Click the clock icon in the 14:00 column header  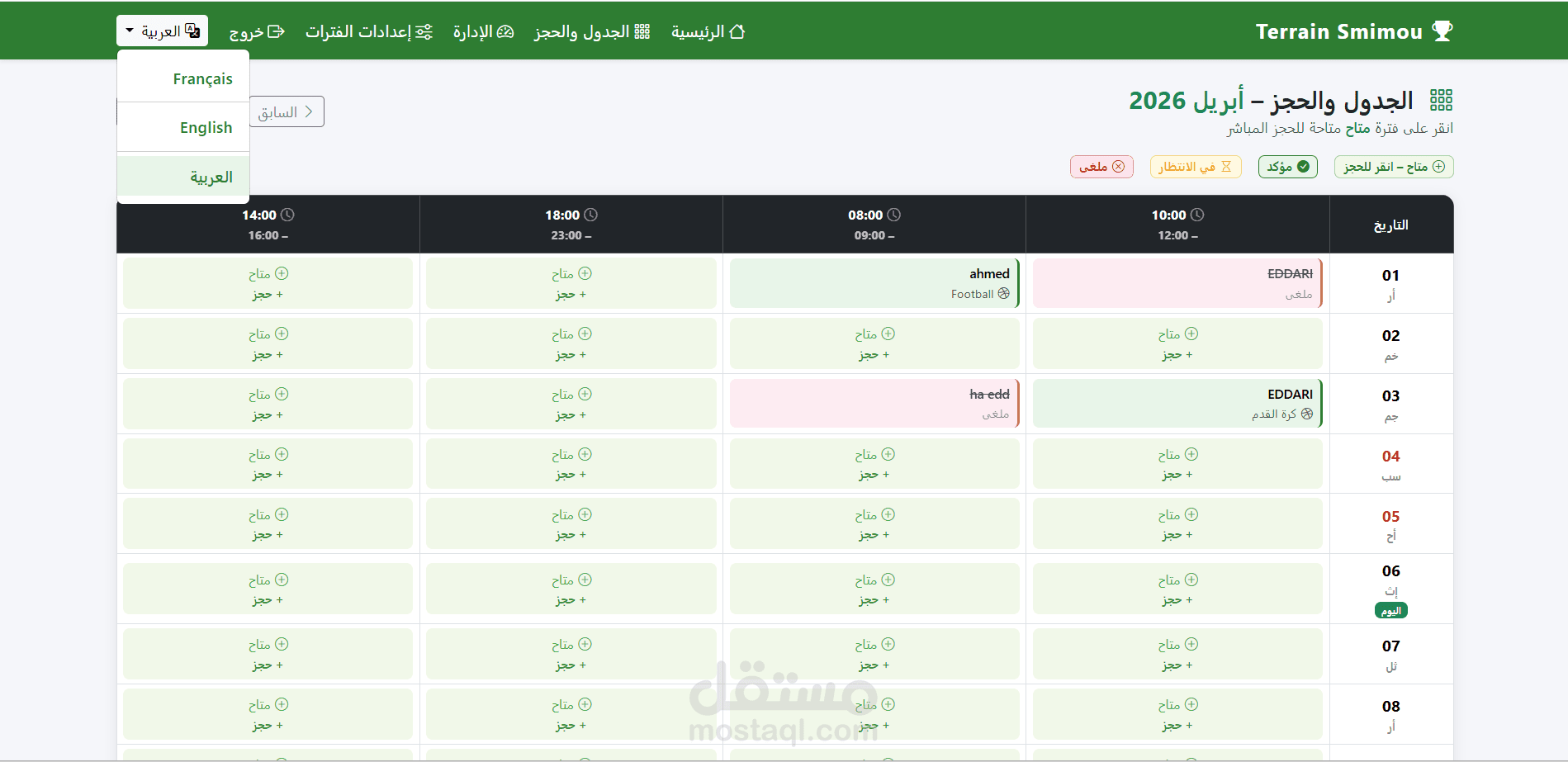pyautogui.click(x=287, y=214)
